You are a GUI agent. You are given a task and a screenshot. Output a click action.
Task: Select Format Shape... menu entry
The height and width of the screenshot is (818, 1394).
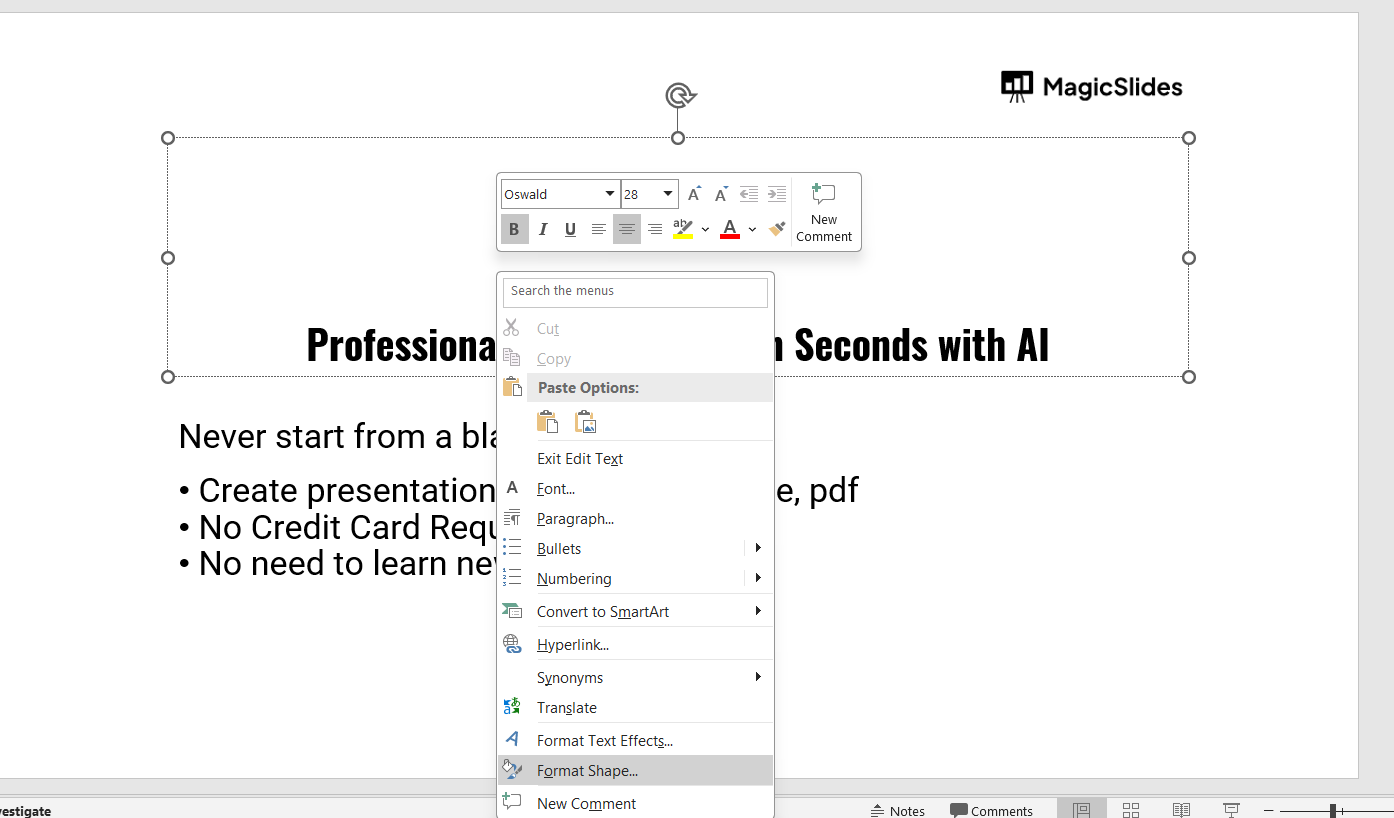pos(635,770)
